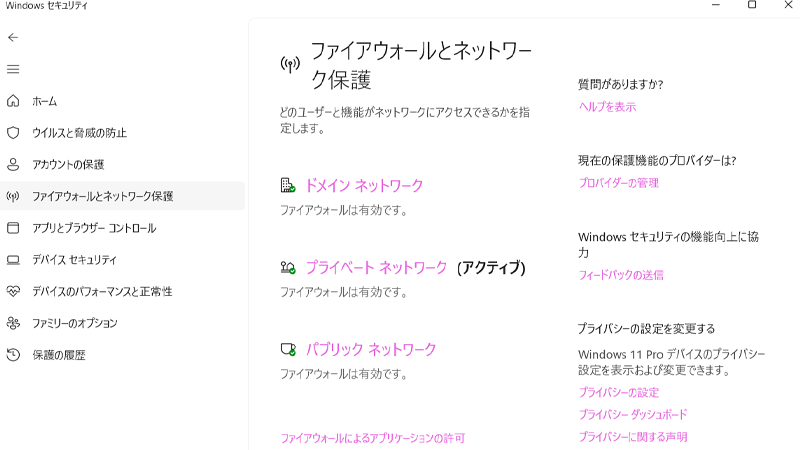
Task: Click the shield icon for ウイルスと脅威の防止
Action: tap(13, 133)
